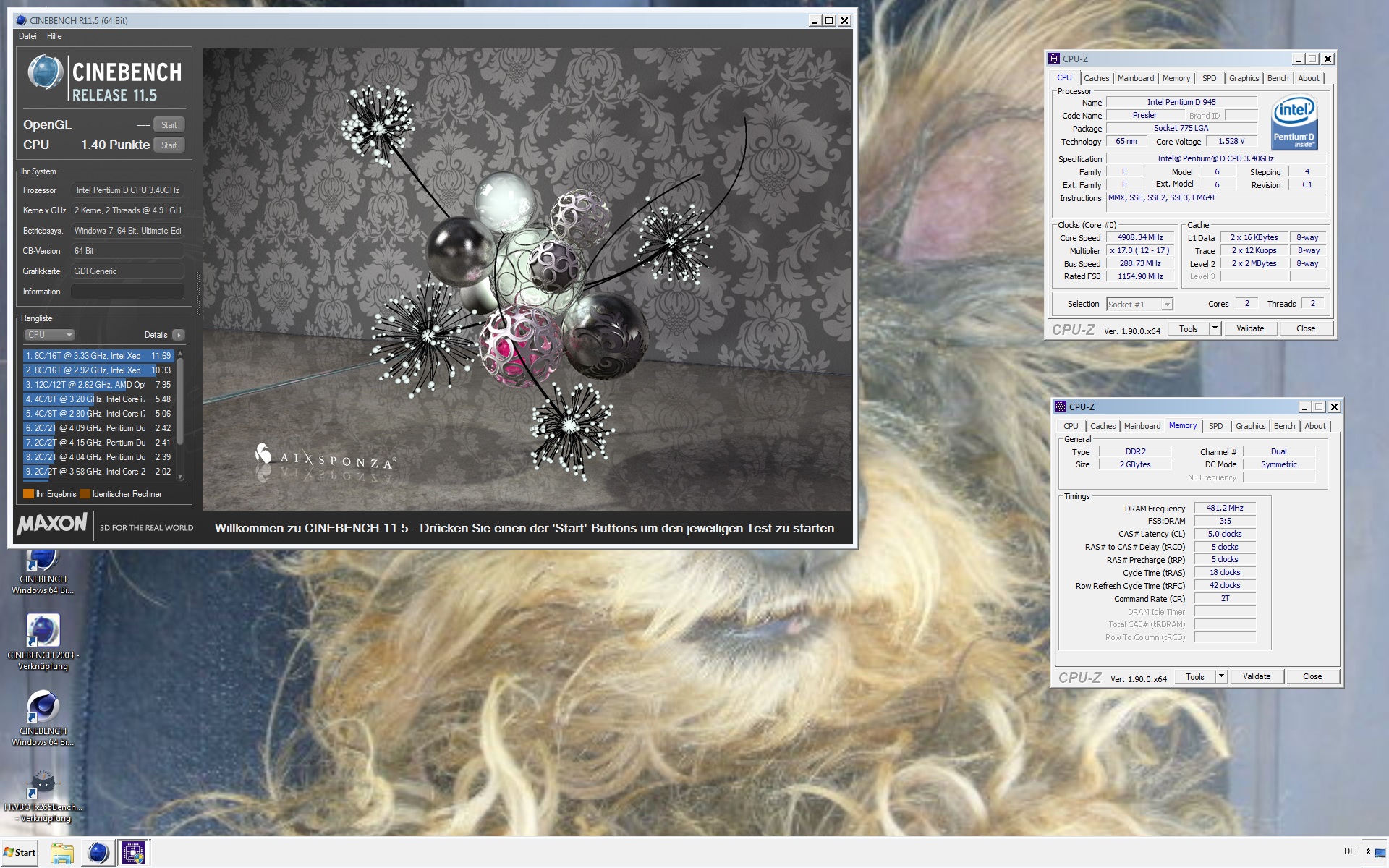This screenshot has width=1389, height=868.
Task: Start the CPU benchmark
Action: (x=169, y=145)
